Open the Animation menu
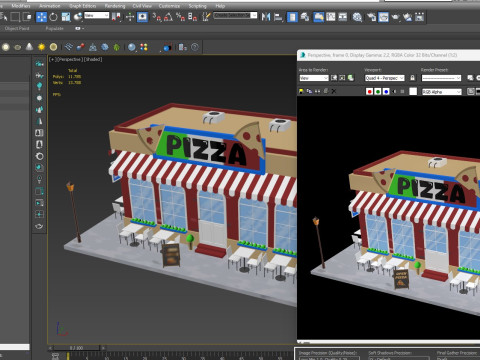This screenshot has height=360, width=480. tap(50, 6)
